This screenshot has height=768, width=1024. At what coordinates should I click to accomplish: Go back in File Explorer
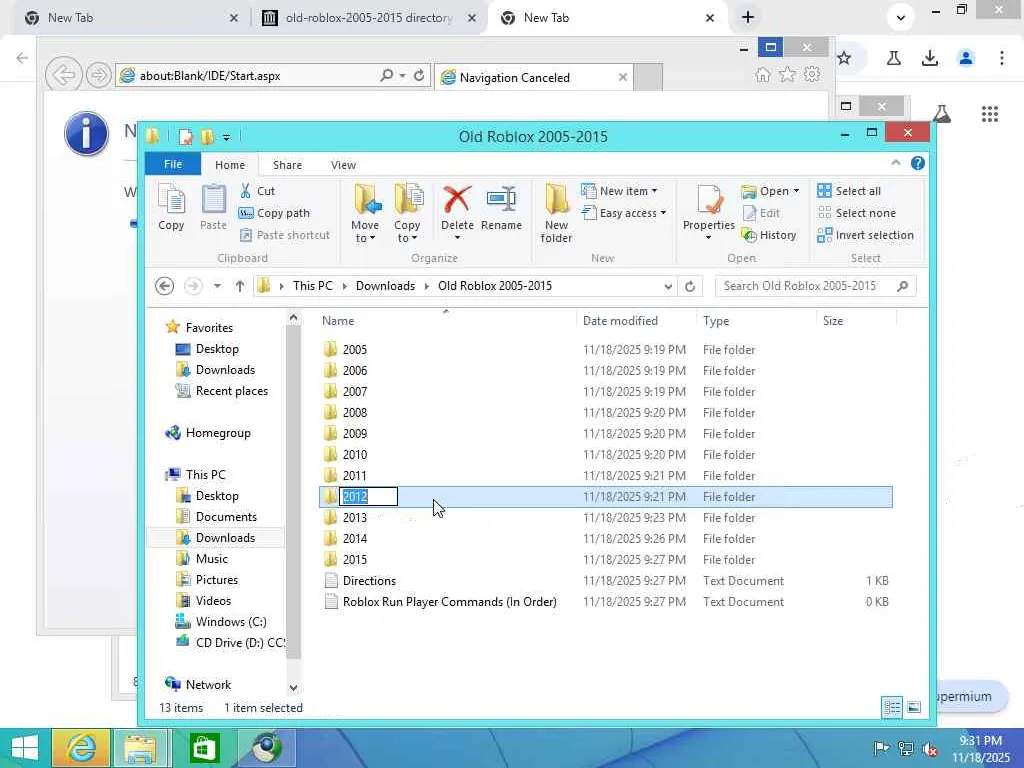165,286
